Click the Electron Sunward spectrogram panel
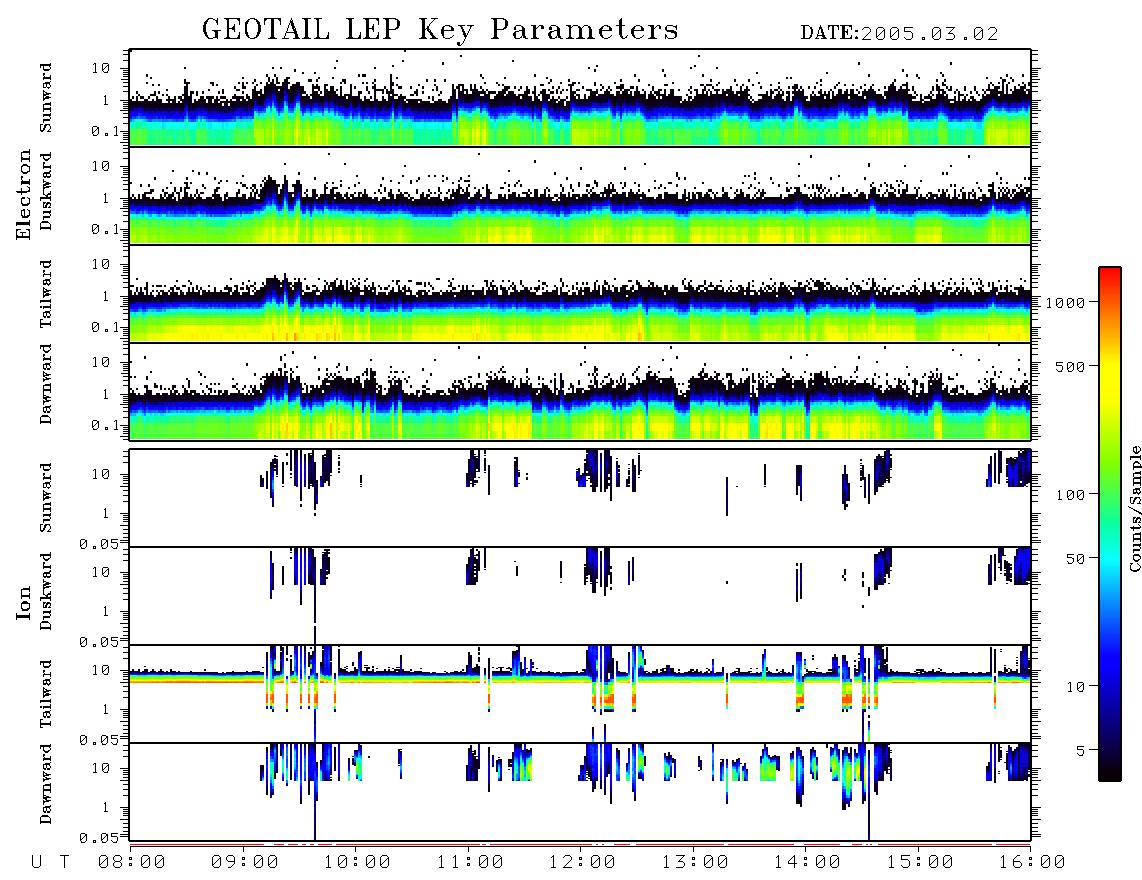 tap(580, 98)
